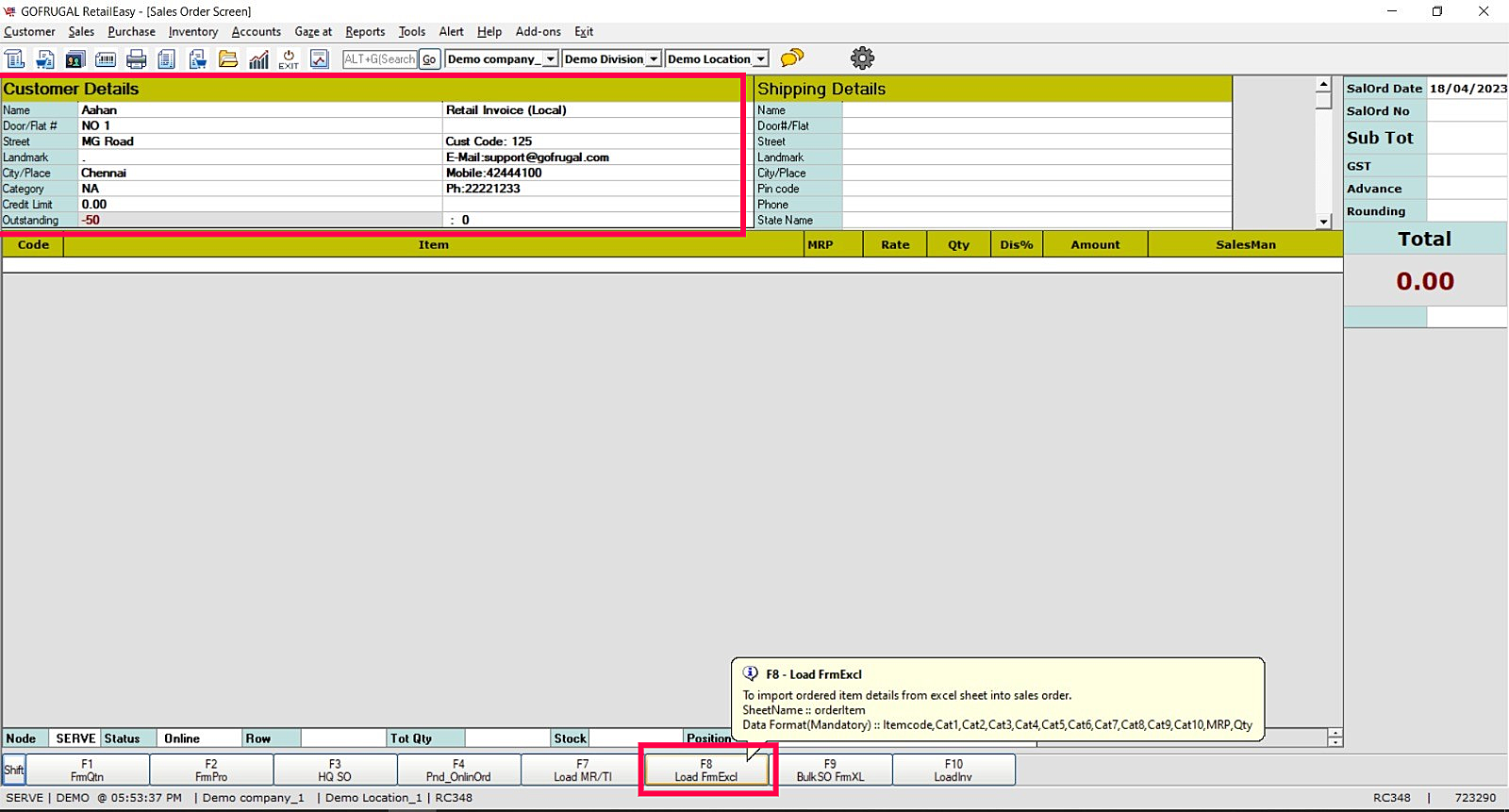
Task: Open the Alert menu
Action: (452, 31)
